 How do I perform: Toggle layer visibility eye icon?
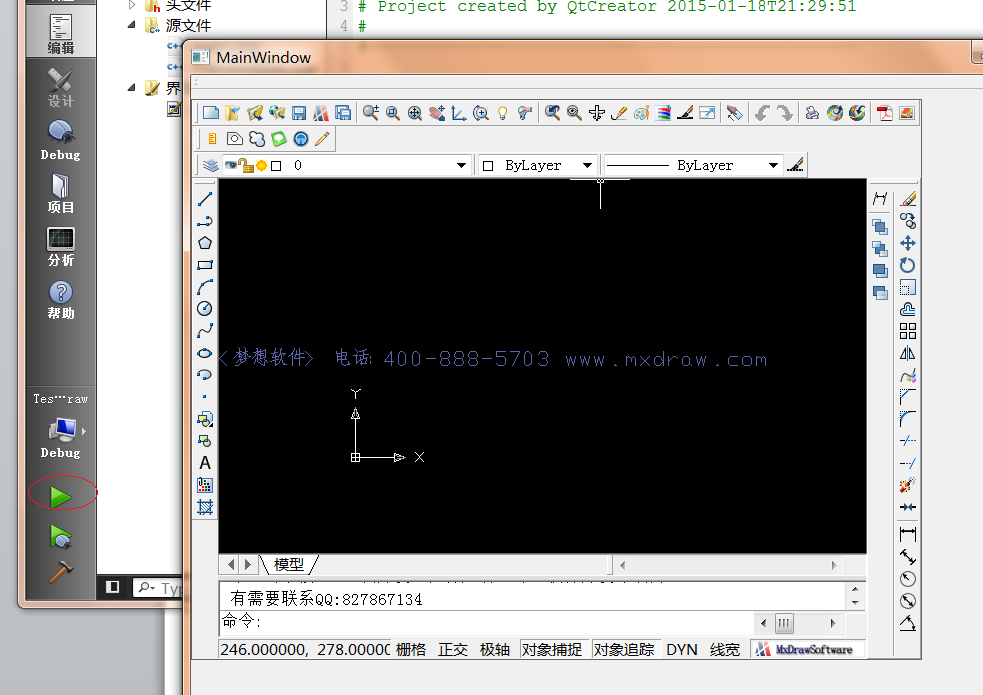tap(231, 165)
